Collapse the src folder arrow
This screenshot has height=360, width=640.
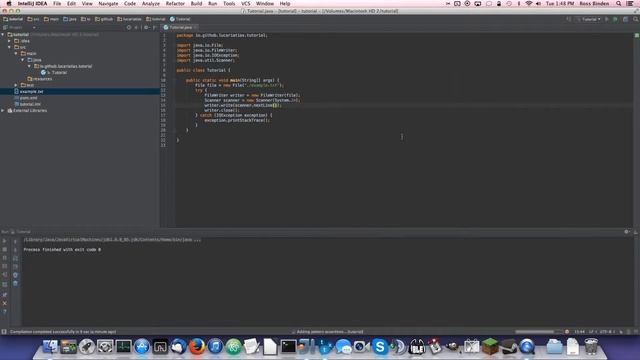tap(10, 47)
